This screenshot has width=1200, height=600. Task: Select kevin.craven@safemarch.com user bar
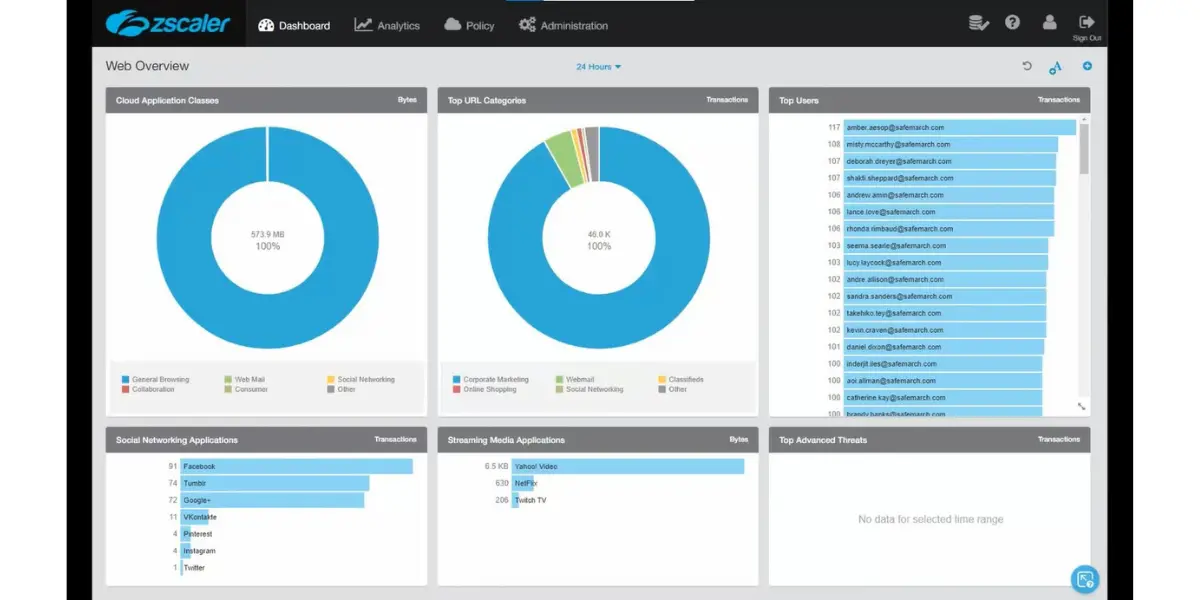pos(945,330)
